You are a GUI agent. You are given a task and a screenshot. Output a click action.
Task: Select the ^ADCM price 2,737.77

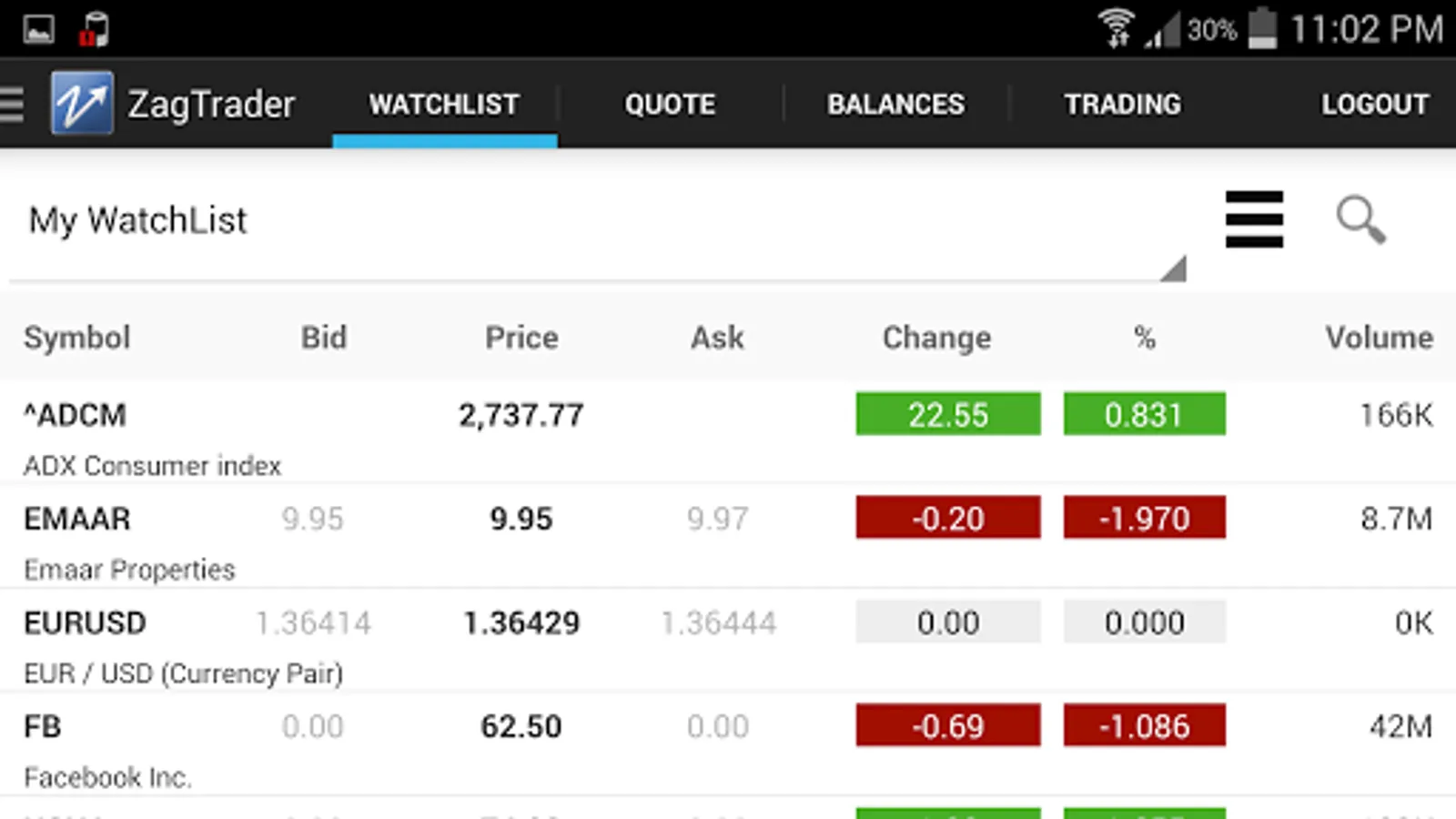coord(521,415)
